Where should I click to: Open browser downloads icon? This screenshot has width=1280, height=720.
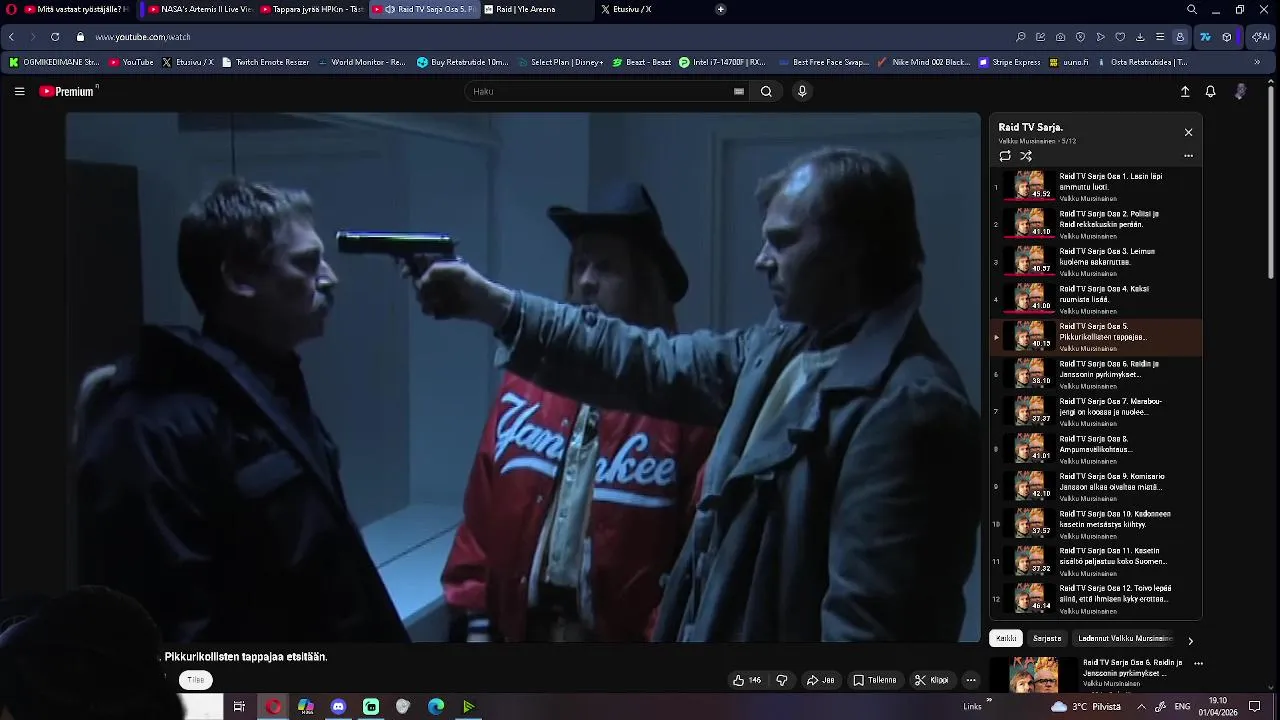(x=1140, y=37)
